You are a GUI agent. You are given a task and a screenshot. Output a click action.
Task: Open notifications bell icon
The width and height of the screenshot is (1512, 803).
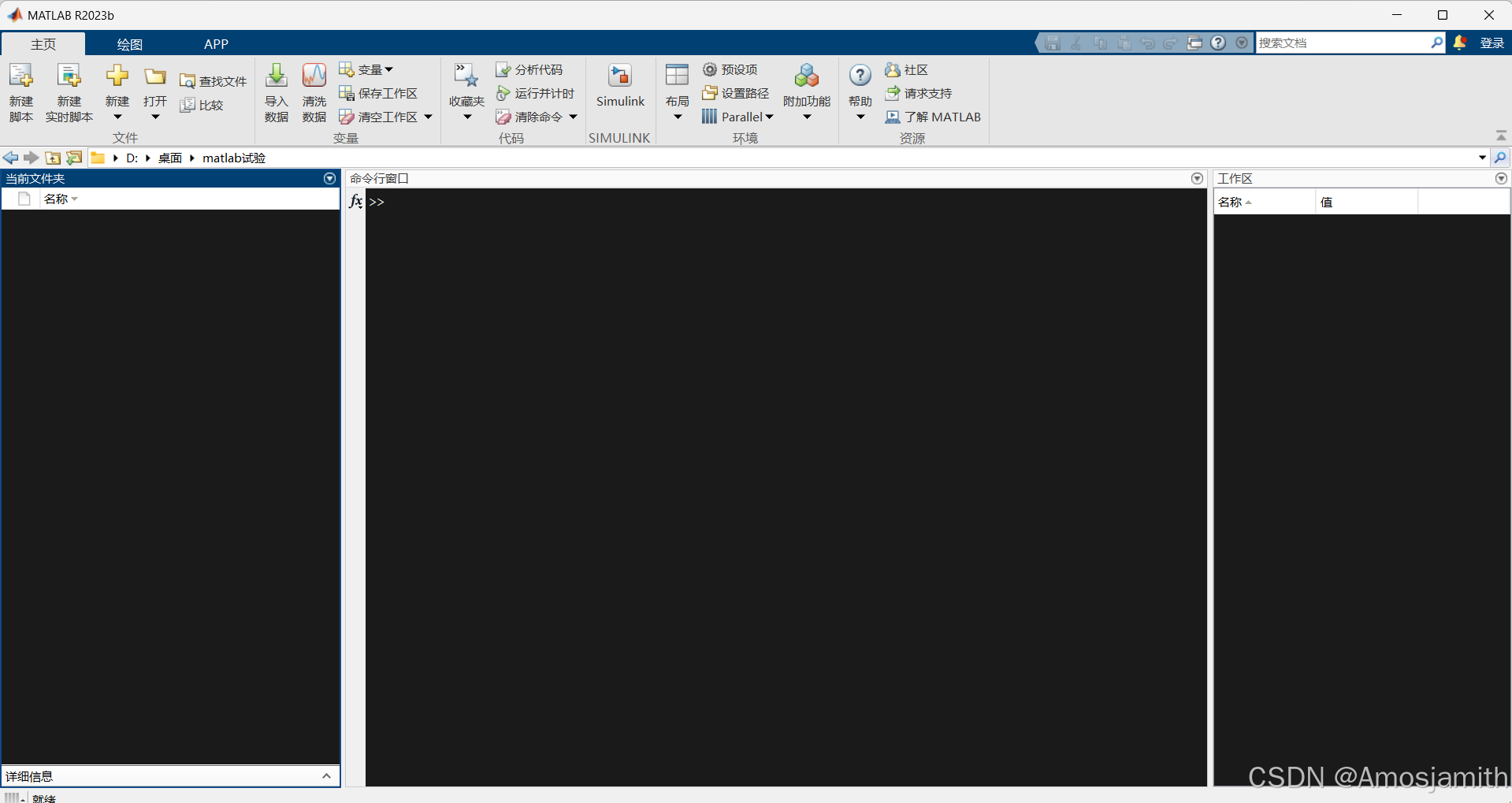[1460, 43]
